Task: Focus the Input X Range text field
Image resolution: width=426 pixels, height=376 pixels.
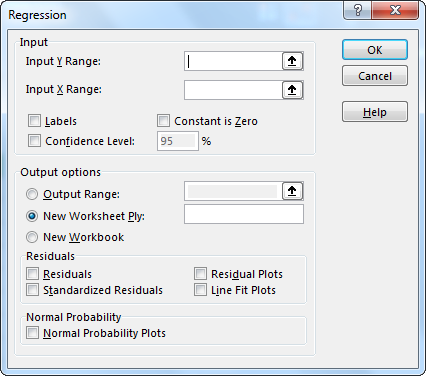Action: [x=233, y=90]
